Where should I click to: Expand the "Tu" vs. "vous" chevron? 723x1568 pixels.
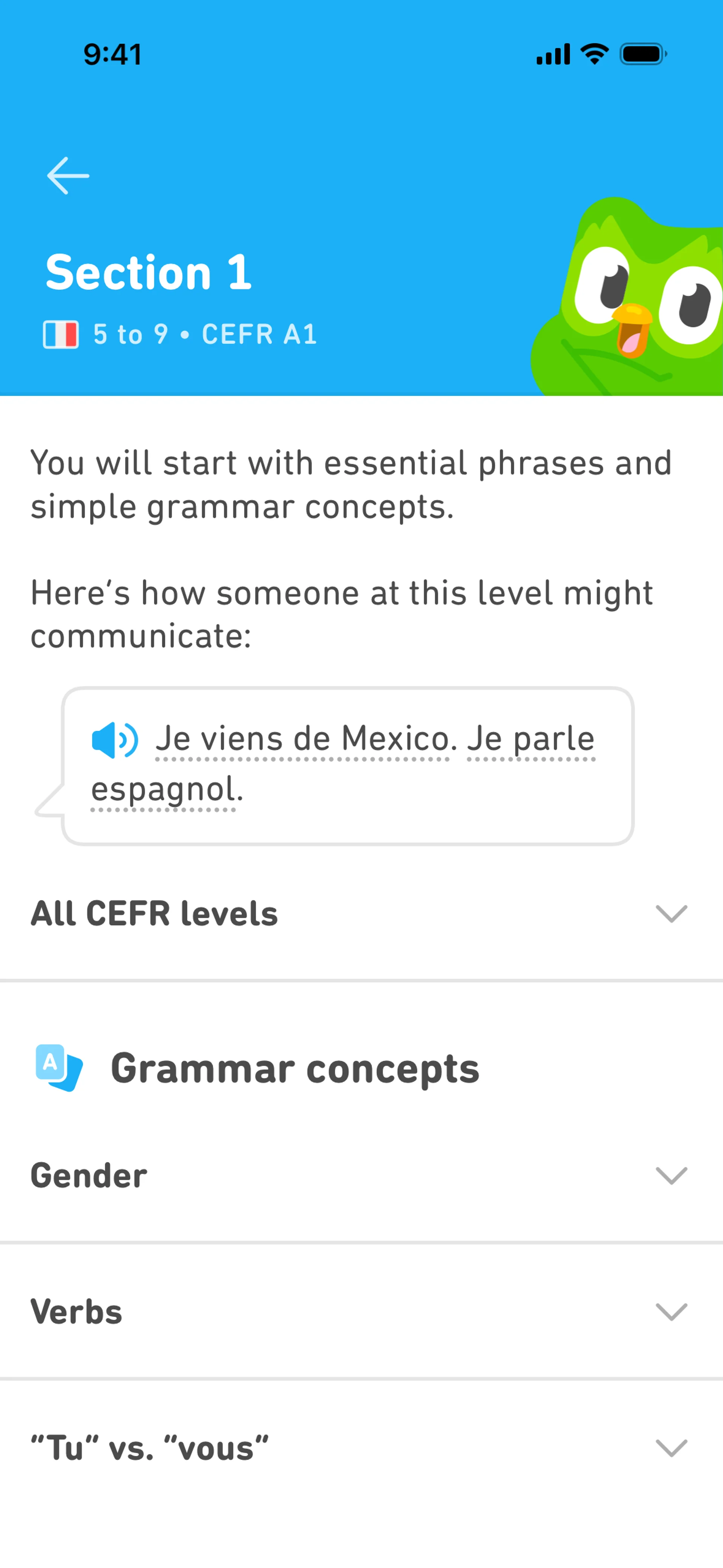pyautogui.click(x=671, y=1448)
